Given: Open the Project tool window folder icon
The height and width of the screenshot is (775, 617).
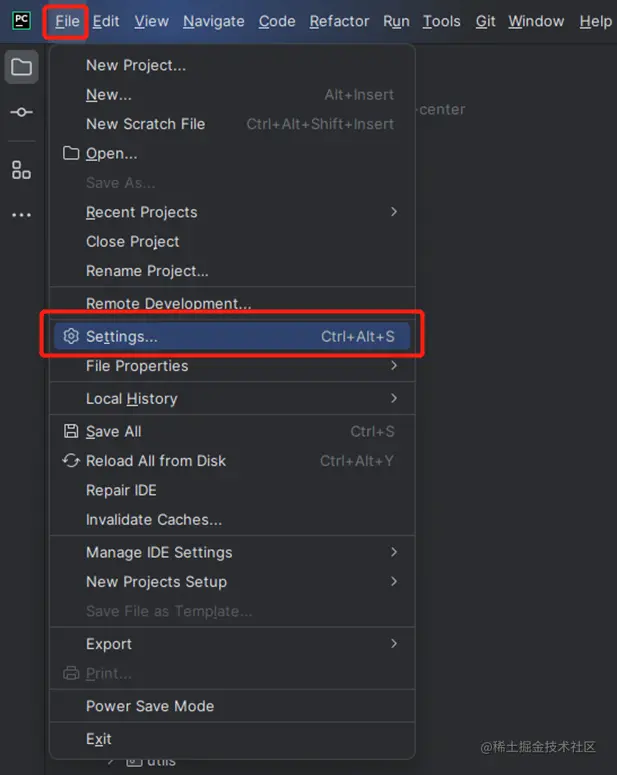Looking at the screenshot, I should pyautogui.click(x=21, y=68).
